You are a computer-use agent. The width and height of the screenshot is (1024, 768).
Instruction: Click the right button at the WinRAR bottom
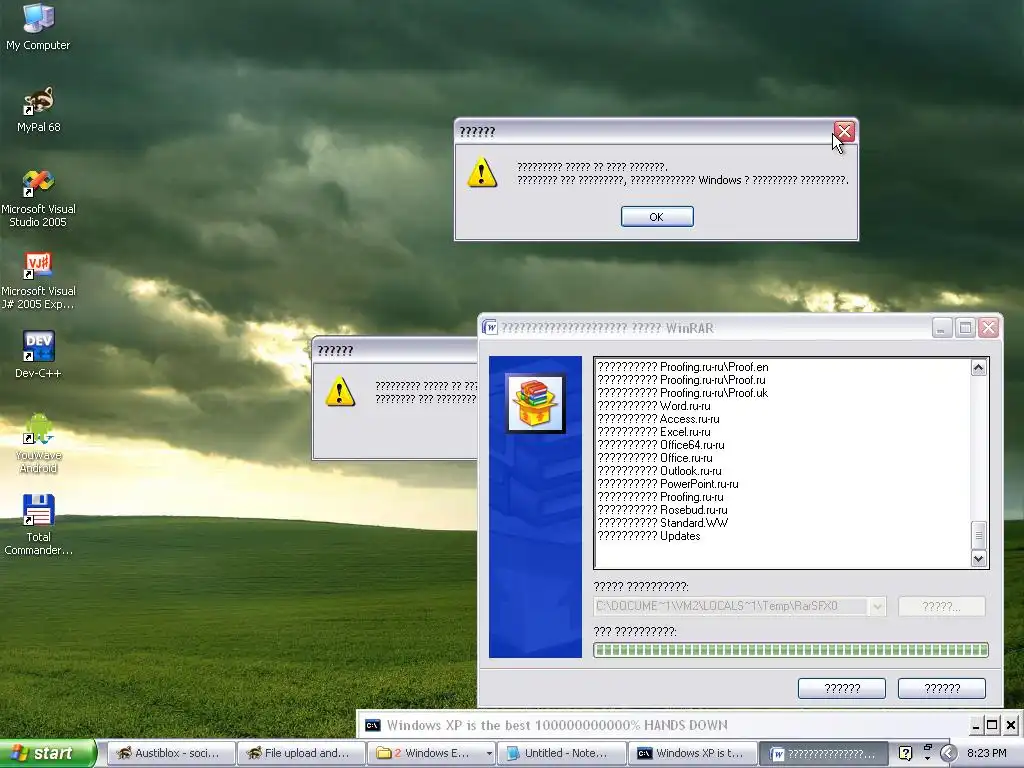[x=942, y=688]
